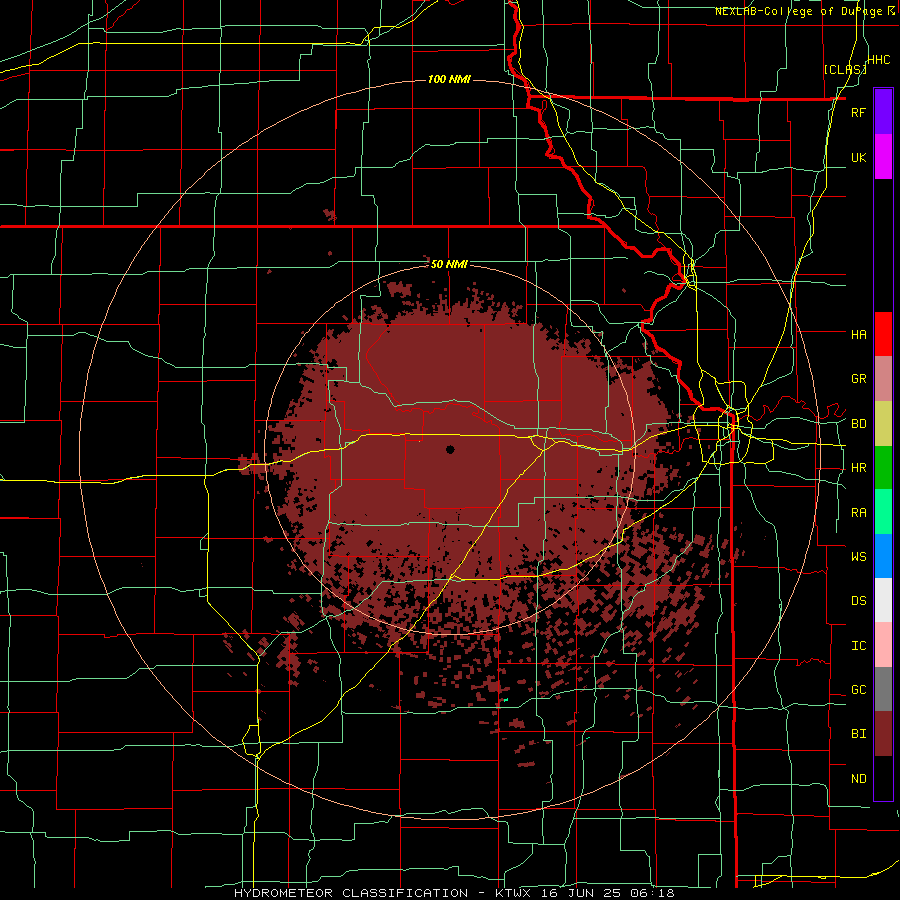Click the GR legend label
The height and width of the screenshot is (900, 900).
[x=858, y=379]
